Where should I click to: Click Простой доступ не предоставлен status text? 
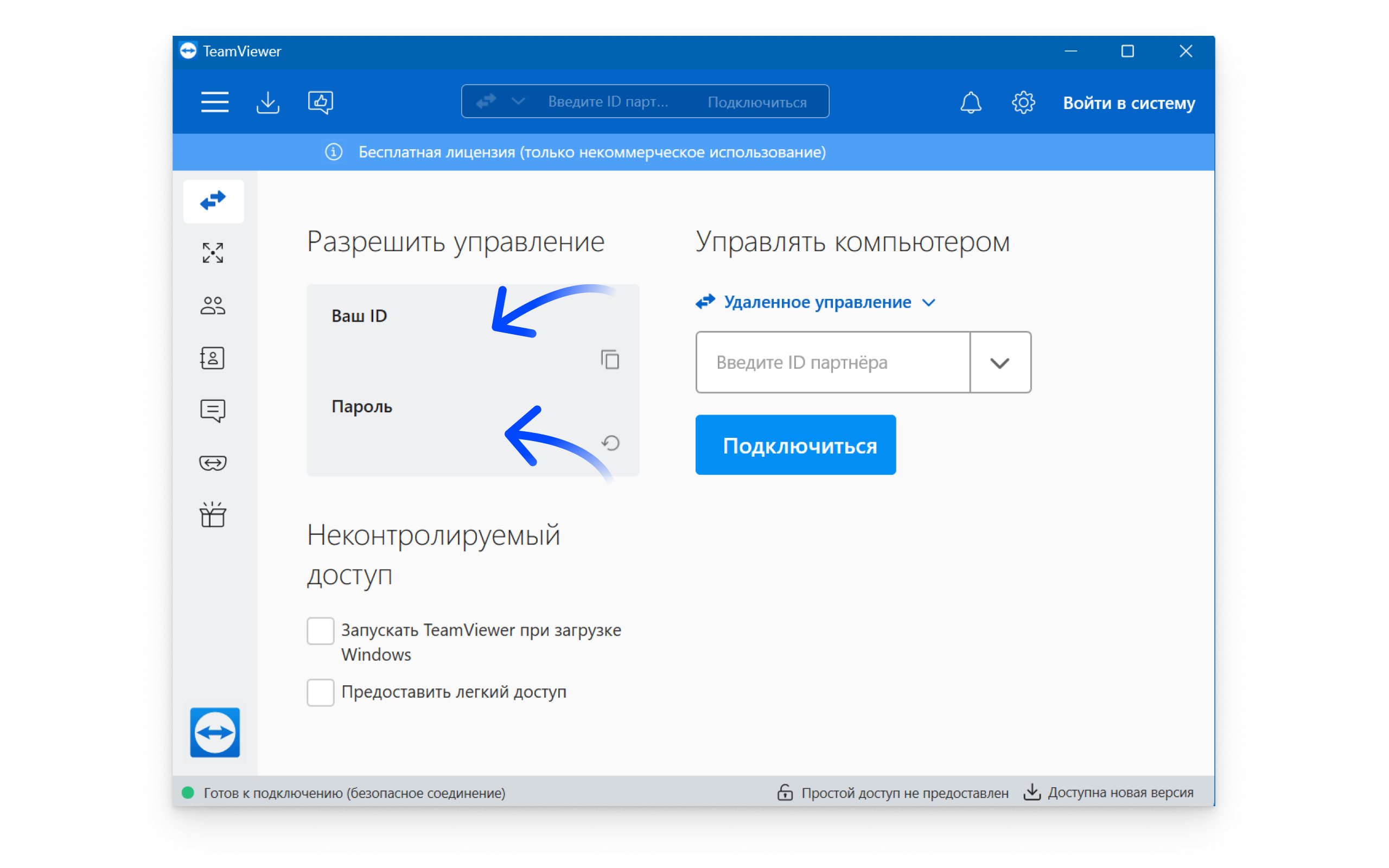click(x=904, y=793)
